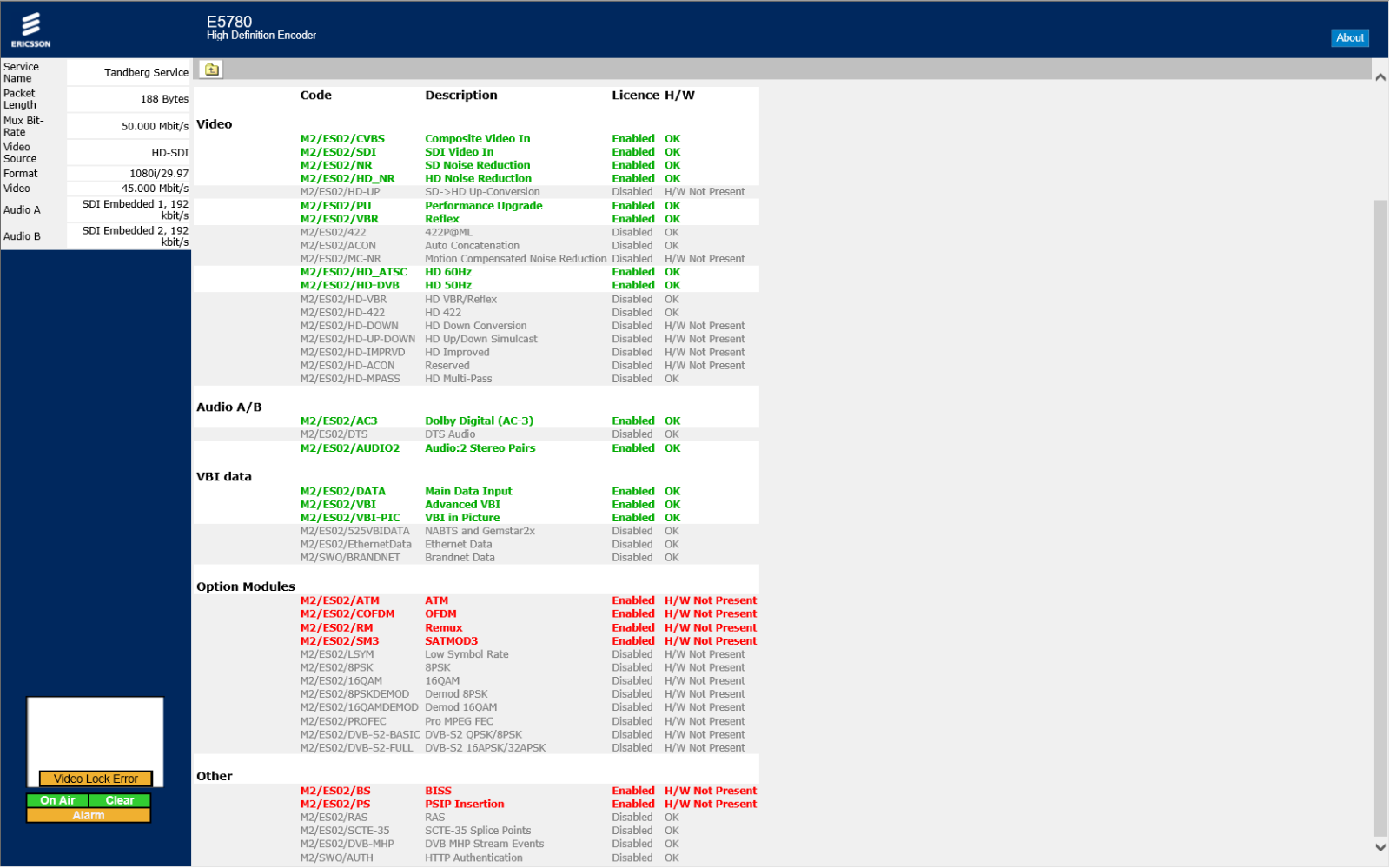Click the Description column header
The width and height of the screenshot is (1390, 868).
click(460, 96)
